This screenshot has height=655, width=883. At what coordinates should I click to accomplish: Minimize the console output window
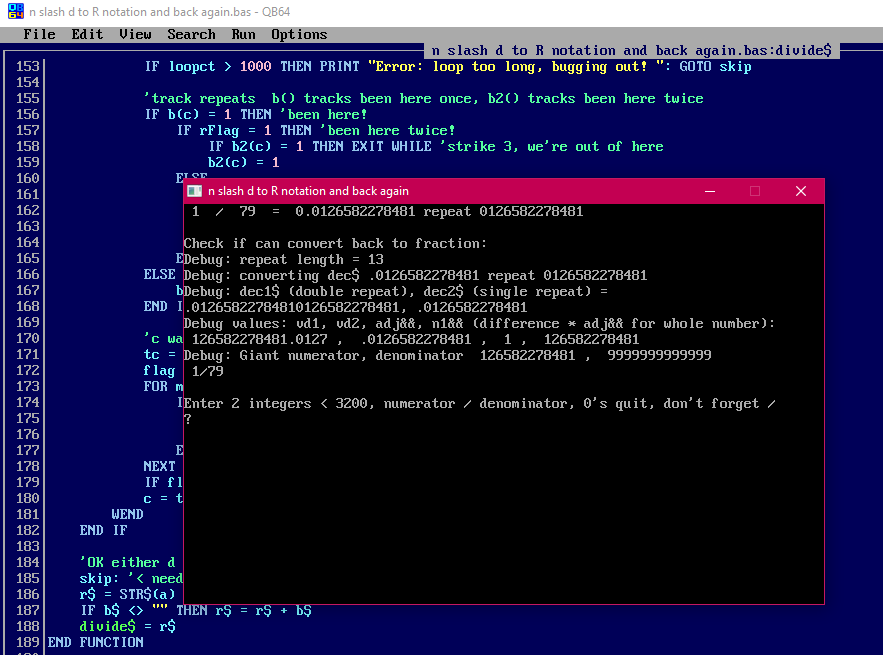point(709,191)
